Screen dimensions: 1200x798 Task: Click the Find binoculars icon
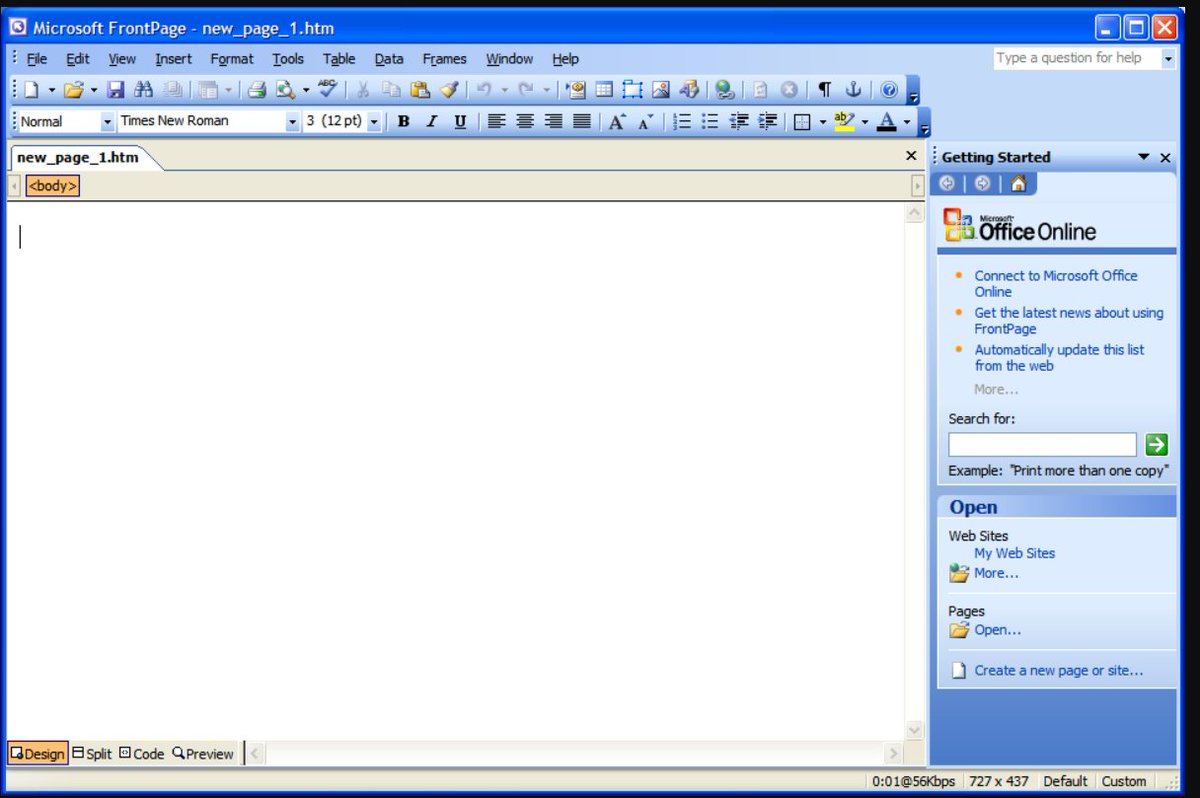click(x=144, y=90)
